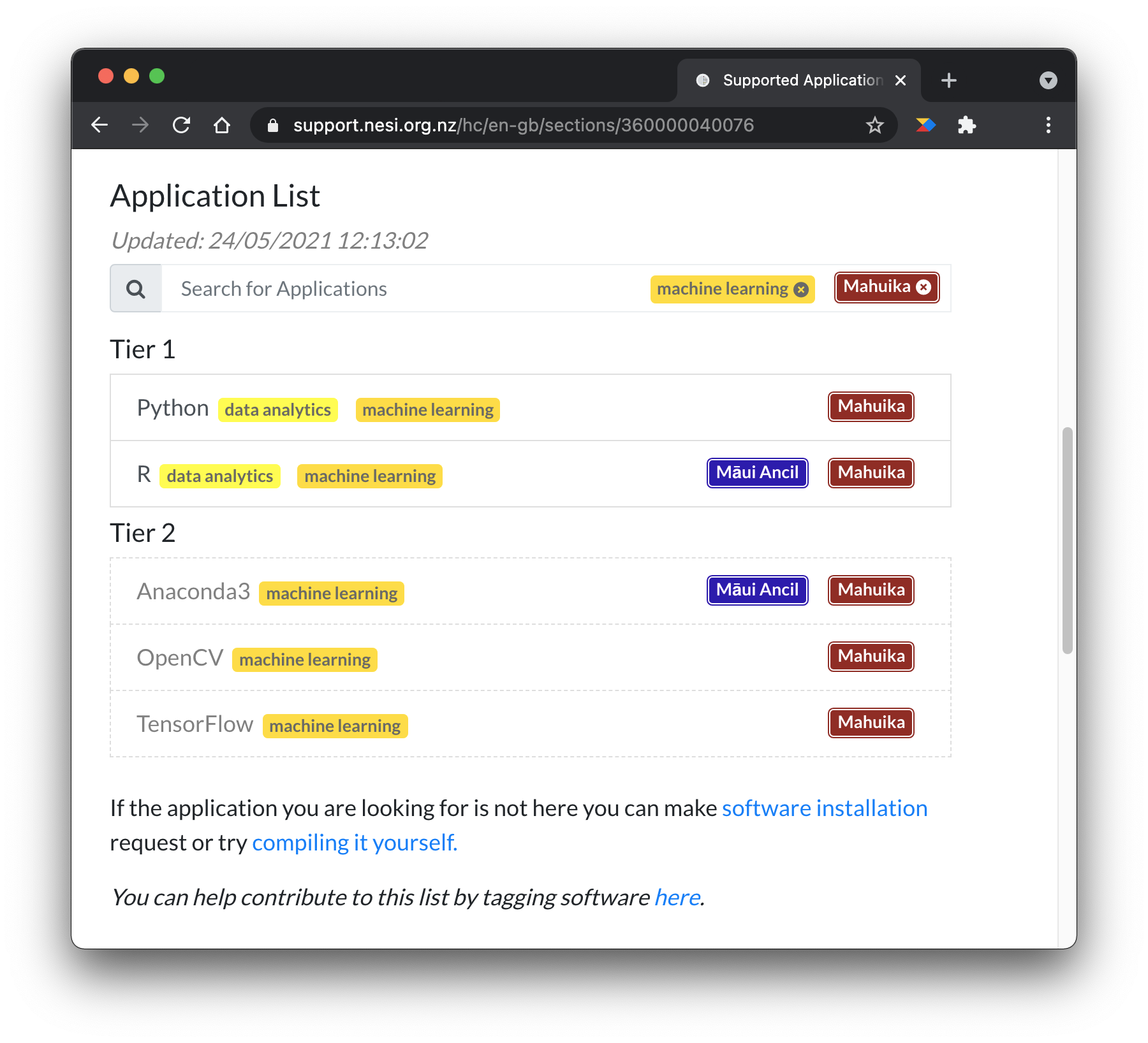
Task: Click machine learning tag on TensorFlow row
Action: click(335, 726)
